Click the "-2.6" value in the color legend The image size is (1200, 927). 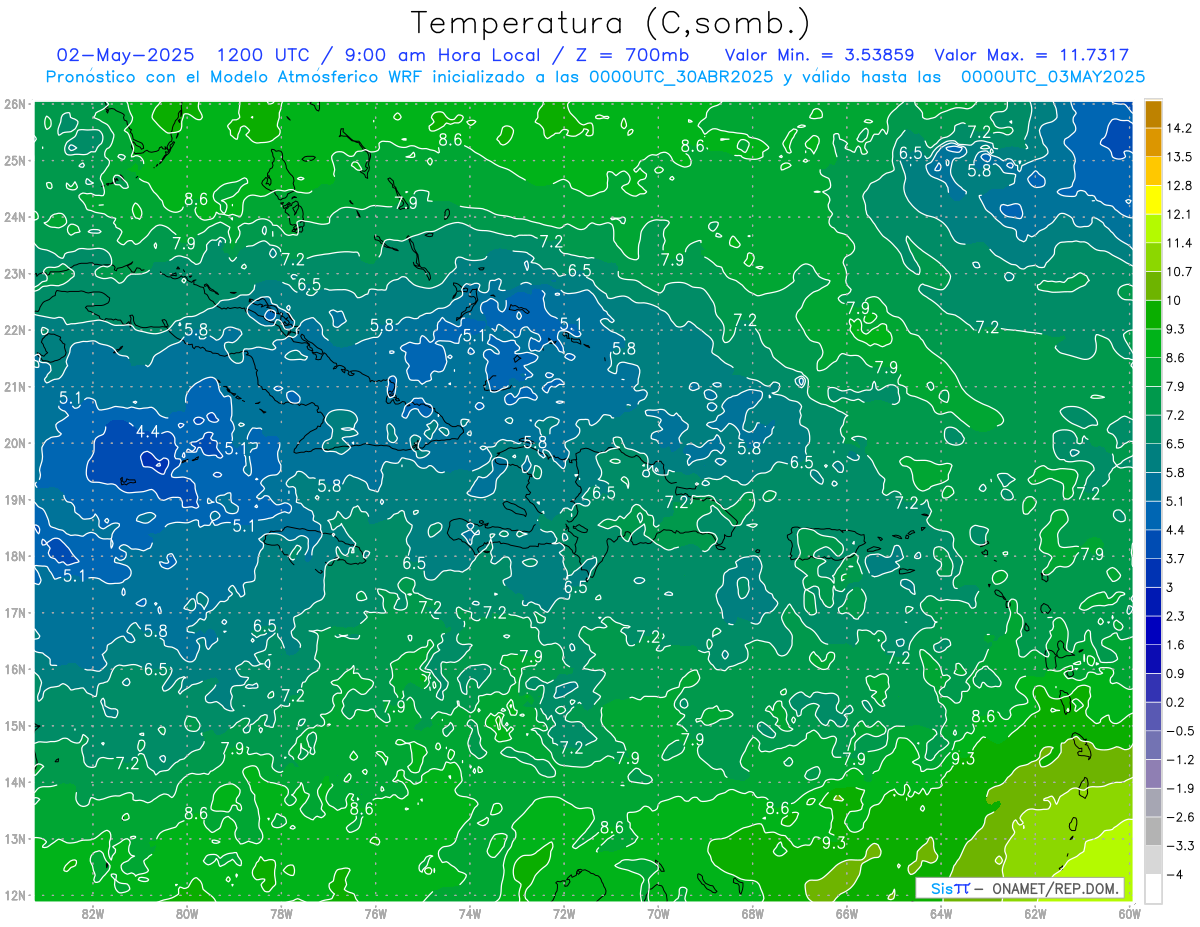coord(1179,817)
